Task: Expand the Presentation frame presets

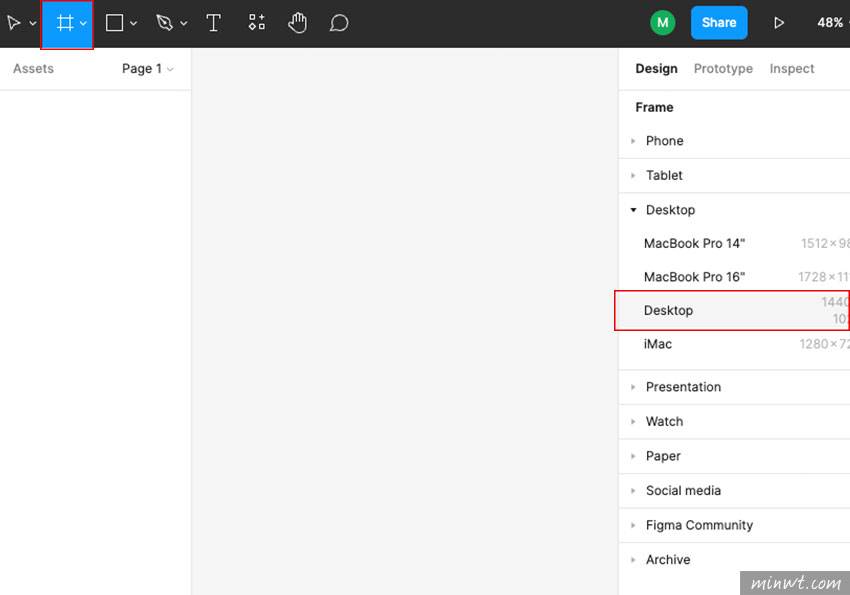Action: 734,387
